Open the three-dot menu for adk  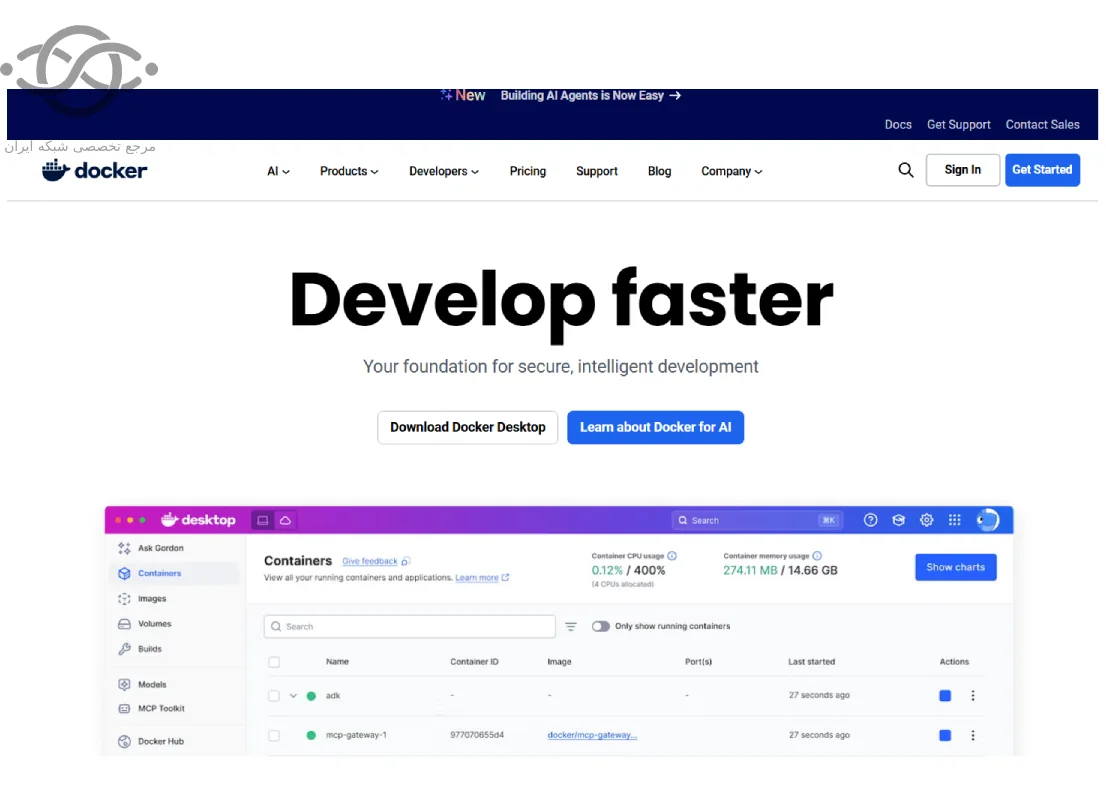(x=973, y=696)
